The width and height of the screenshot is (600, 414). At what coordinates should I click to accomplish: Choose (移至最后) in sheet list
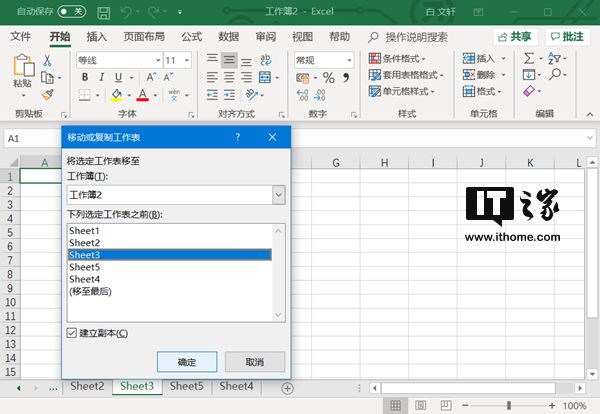(x=170, y=292)
